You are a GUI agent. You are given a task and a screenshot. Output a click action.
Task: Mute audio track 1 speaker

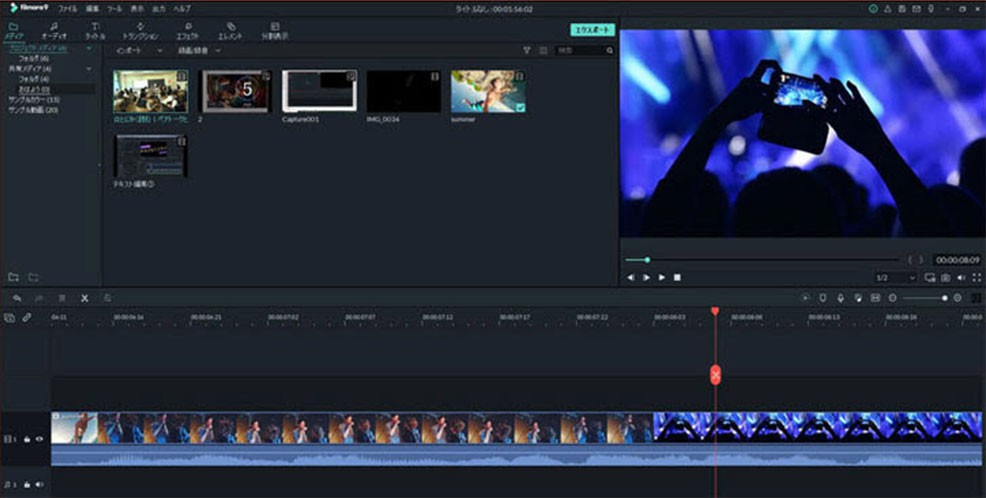click(x=40, y=484)
